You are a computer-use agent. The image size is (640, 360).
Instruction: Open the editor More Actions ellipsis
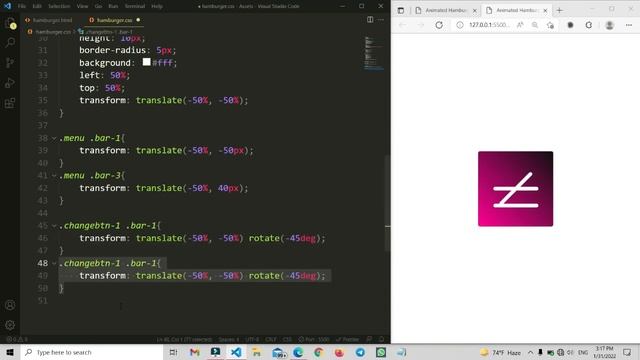(381, 20)
